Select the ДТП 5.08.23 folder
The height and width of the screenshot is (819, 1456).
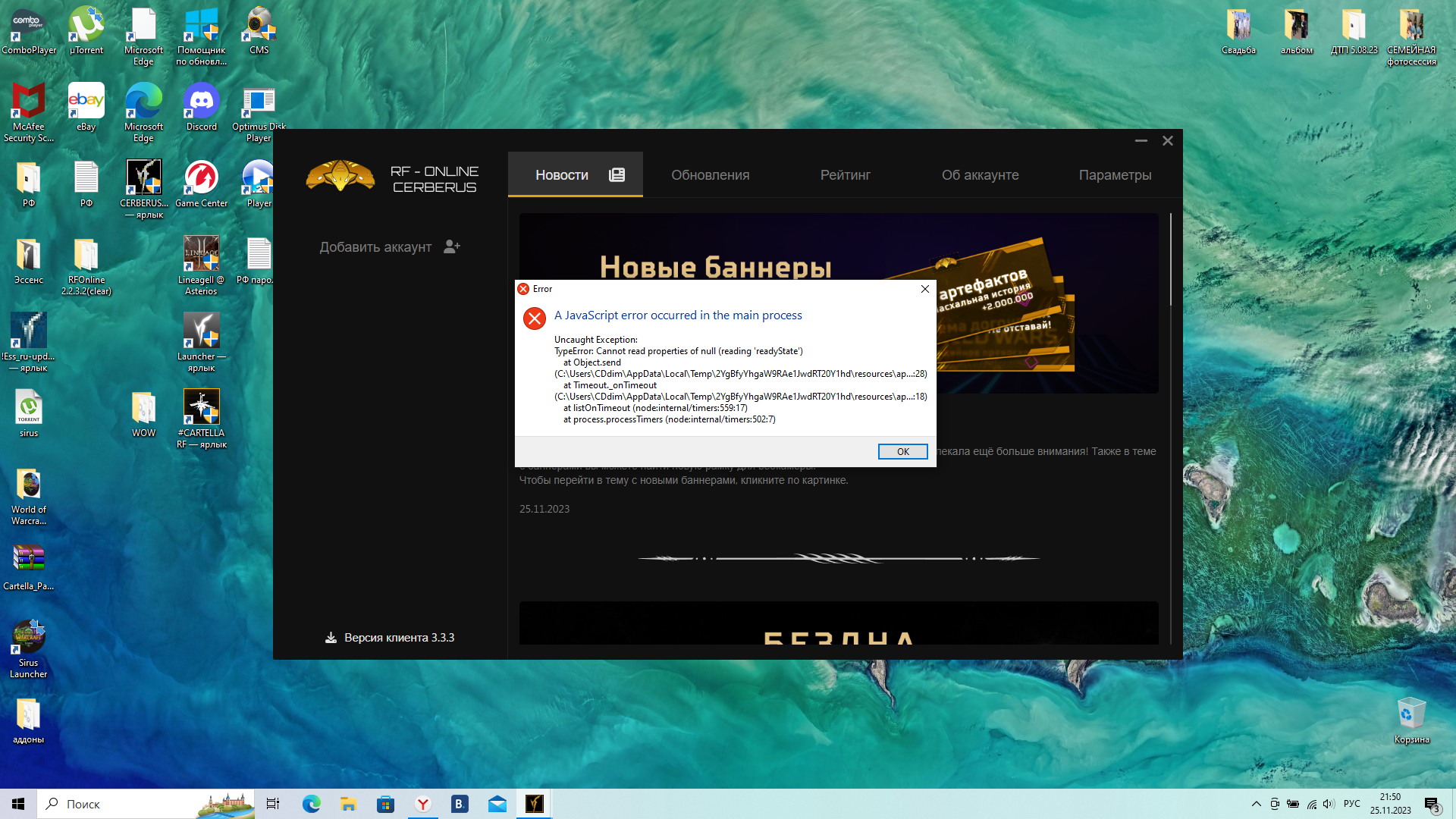click(1354, 31)
